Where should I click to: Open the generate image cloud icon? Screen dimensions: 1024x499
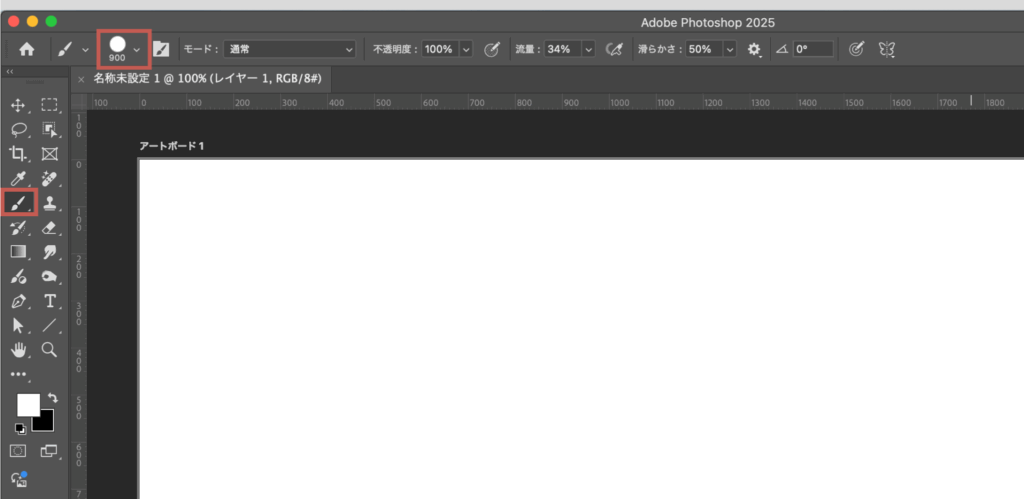[x=19, y=479]
